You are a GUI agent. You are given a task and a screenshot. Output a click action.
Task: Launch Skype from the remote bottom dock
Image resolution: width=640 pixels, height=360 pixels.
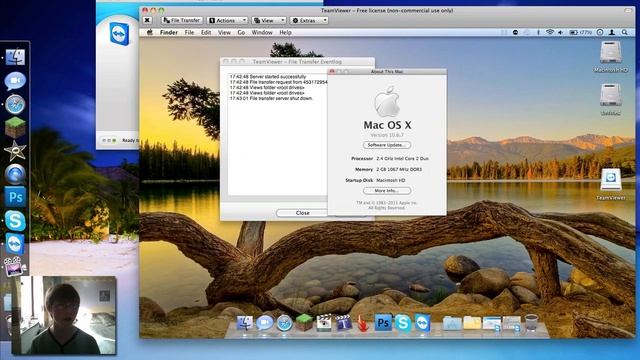click(x=403, y=323)
